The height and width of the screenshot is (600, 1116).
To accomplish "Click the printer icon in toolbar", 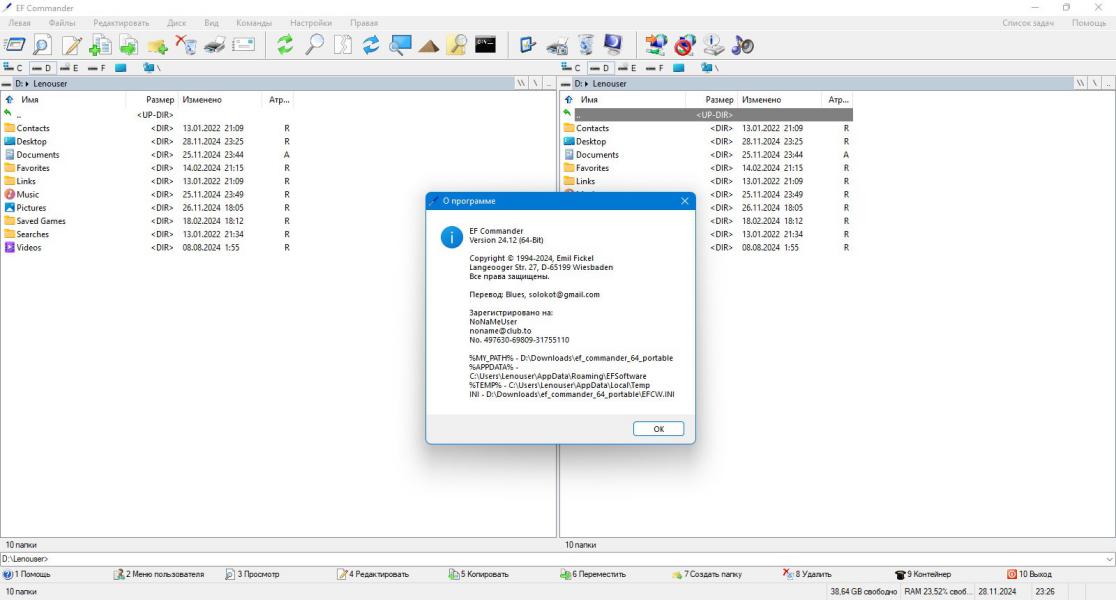I will tap(214, 46).
